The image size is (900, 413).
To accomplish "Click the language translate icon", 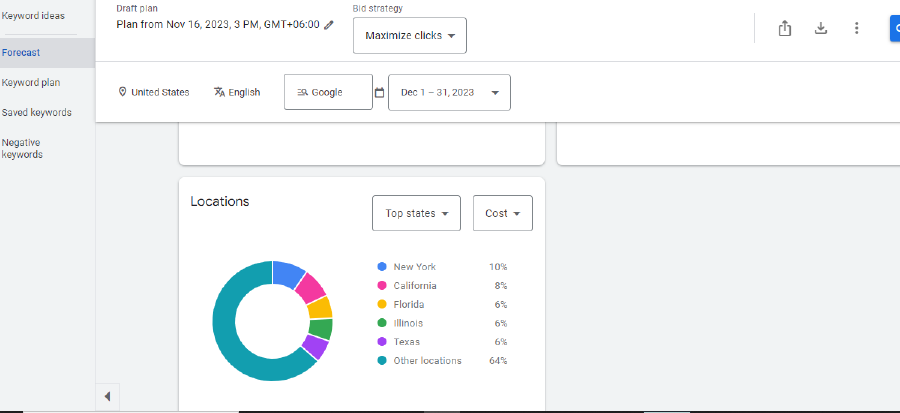I will click(x=219, y=92).
